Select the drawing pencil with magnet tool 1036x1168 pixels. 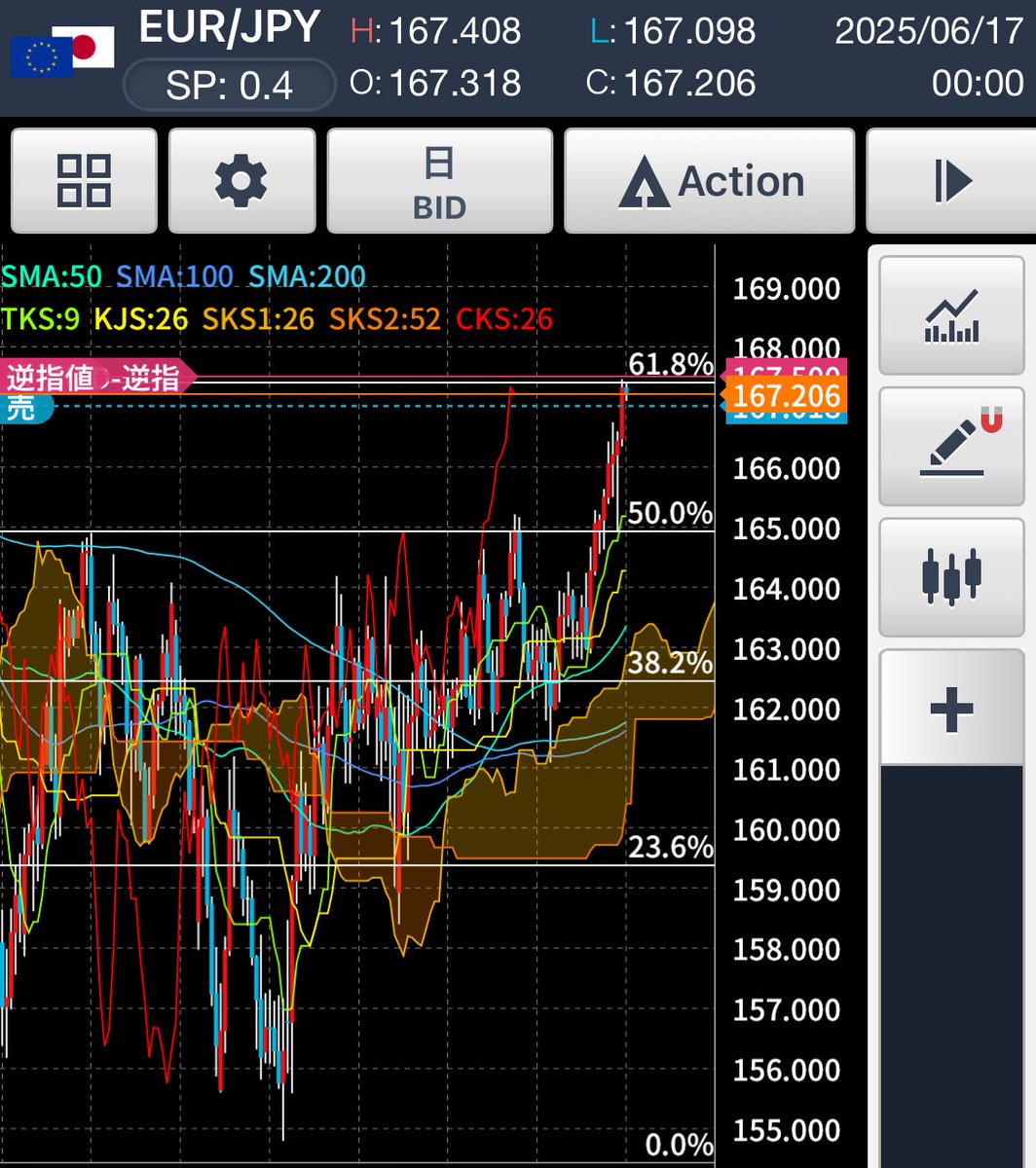(951, 446)
